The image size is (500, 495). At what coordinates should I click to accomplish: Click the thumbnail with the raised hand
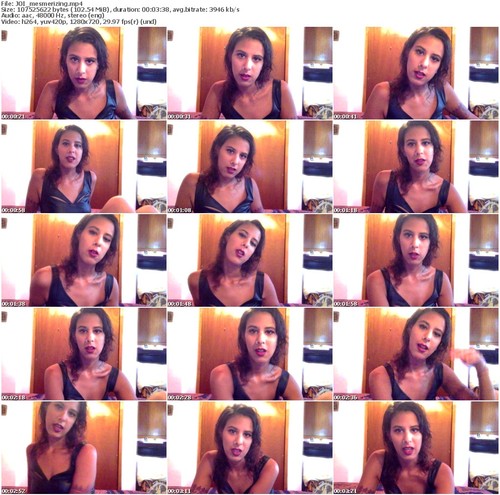click(416, 354)
